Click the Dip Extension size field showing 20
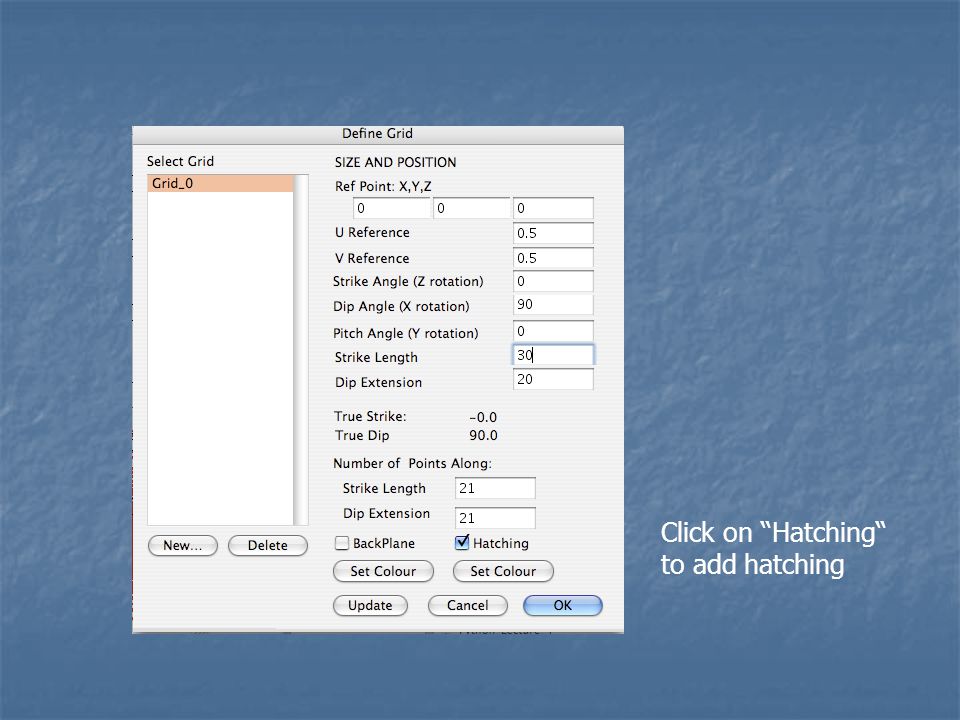This screenshot has height=720, width=960. click(x=553, y=380)
